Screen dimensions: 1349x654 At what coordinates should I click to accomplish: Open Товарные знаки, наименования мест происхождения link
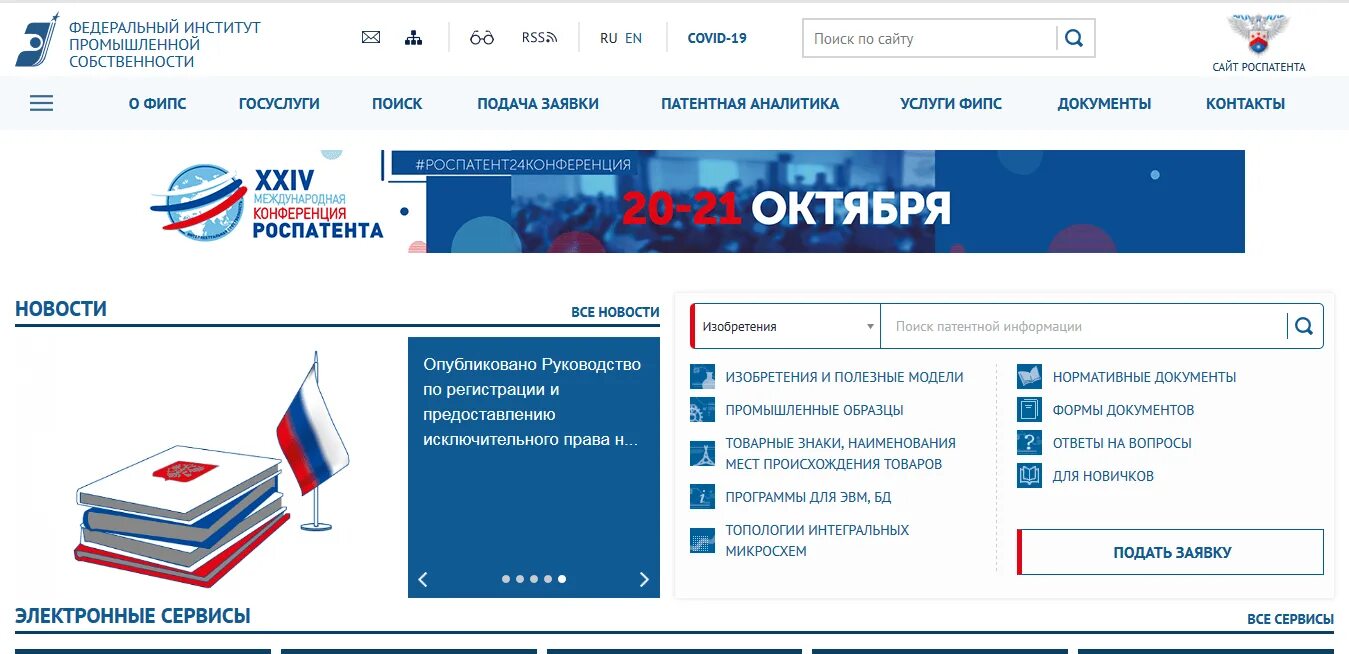pos(840,454)
